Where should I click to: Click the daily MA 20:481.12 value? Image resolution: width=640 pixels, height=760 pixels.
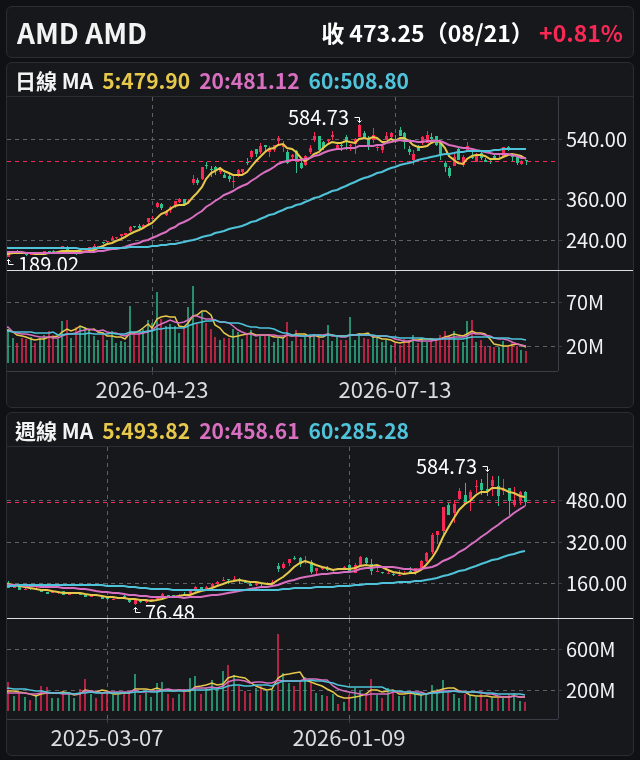249,81
